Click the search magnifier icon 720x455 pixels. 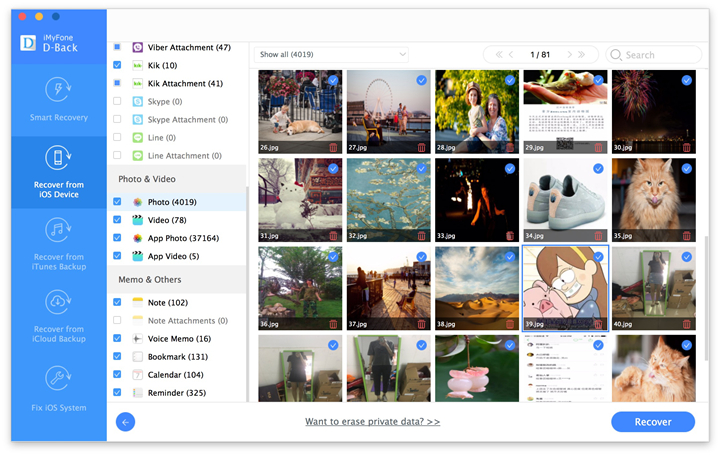point(616,55)
